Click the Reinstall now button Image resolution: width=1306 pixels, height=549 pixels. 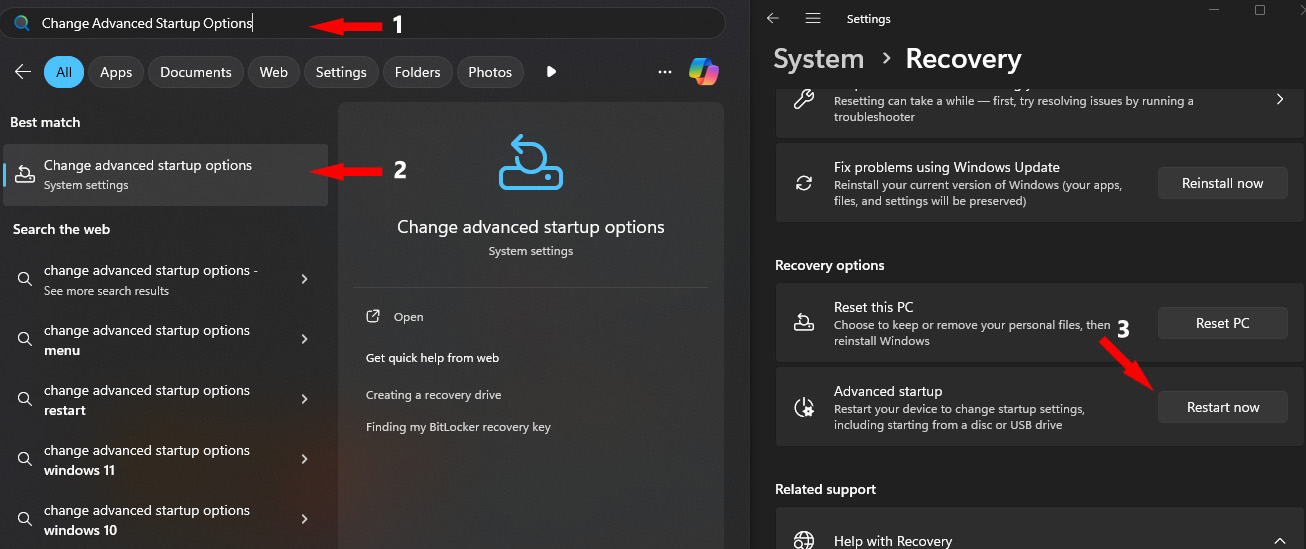point(1222,183)
